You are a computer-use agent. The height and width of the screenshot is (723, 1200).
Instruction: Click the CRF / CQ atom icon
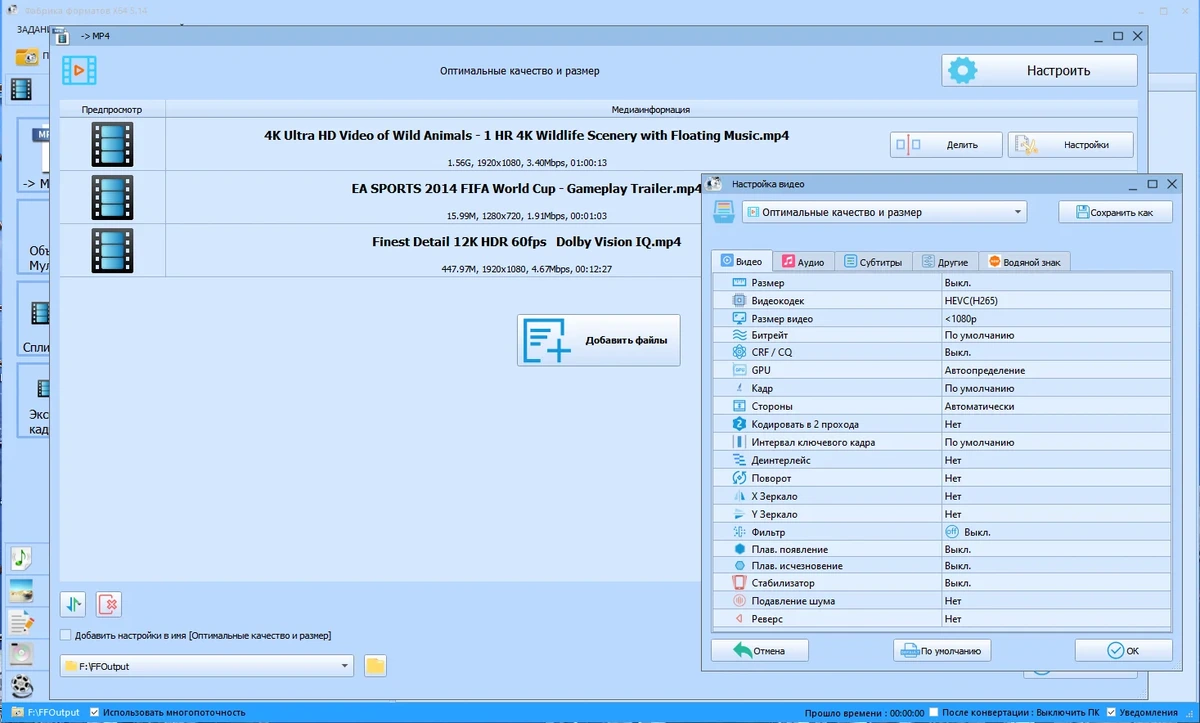click(x=740, y=352)
